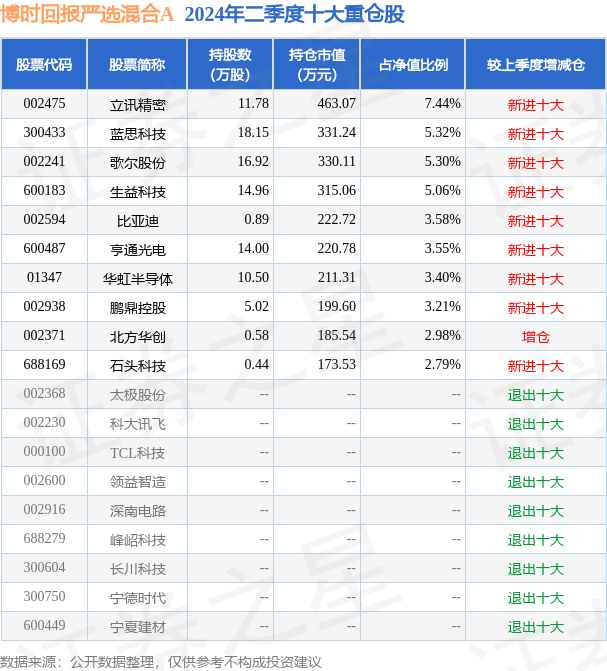Select stock name 科大讯飞

pos(137,424)
